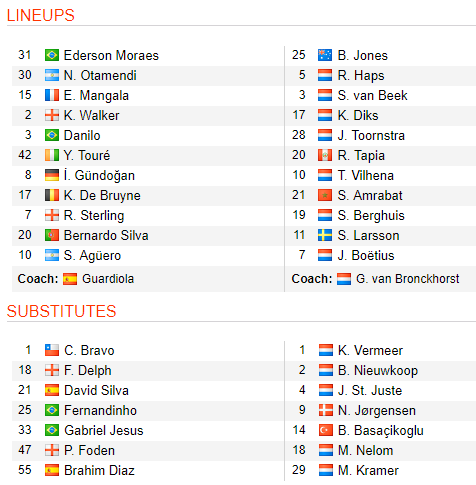Open P. Foden substitute link
476x485 pixels.
(x=89, y=450)
